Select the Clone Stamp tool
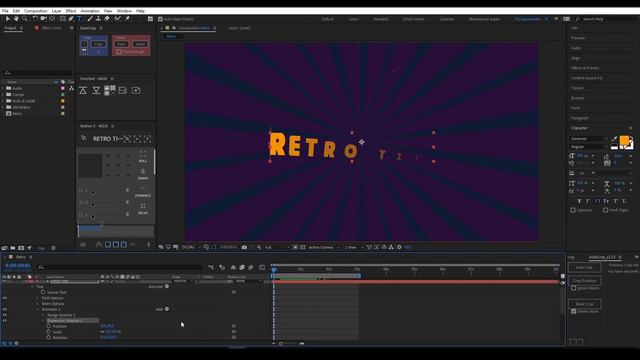 point(98,19)
